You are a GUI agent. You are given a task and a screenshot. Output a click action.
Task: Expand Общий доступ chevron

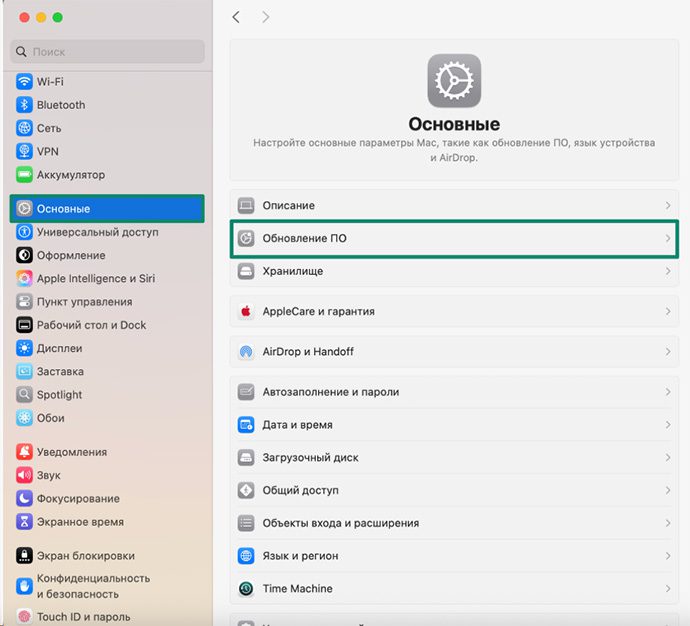point(668,491)
